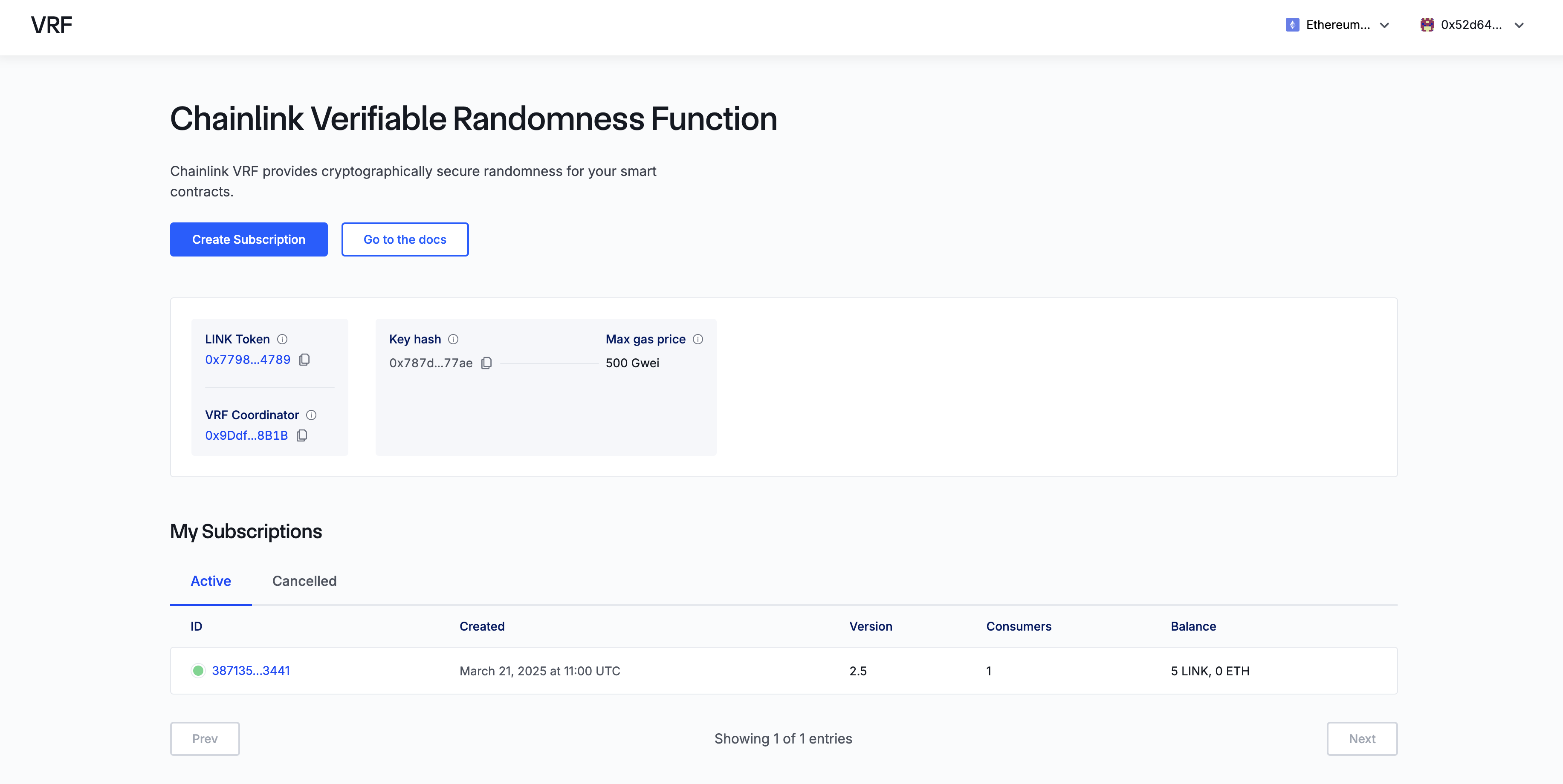Click LINK Token info icon

282,339
